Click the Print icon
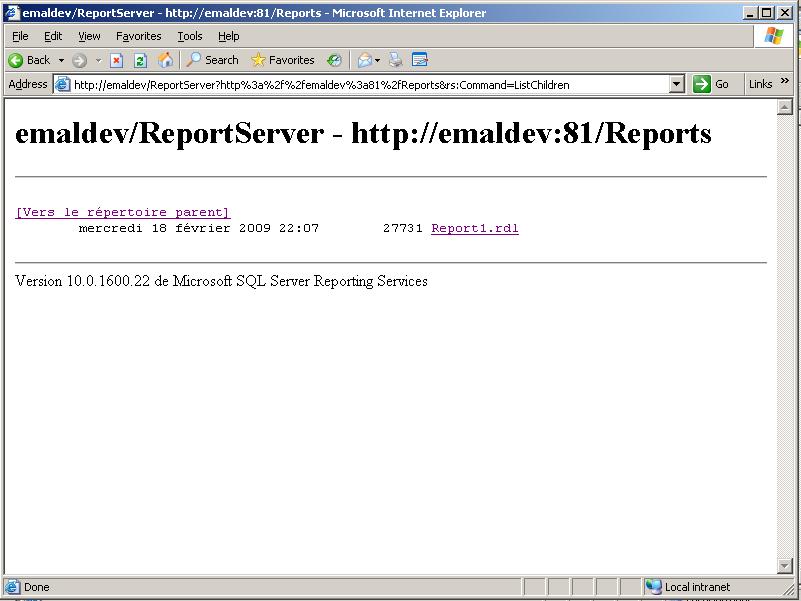 [x=395, y=61]
